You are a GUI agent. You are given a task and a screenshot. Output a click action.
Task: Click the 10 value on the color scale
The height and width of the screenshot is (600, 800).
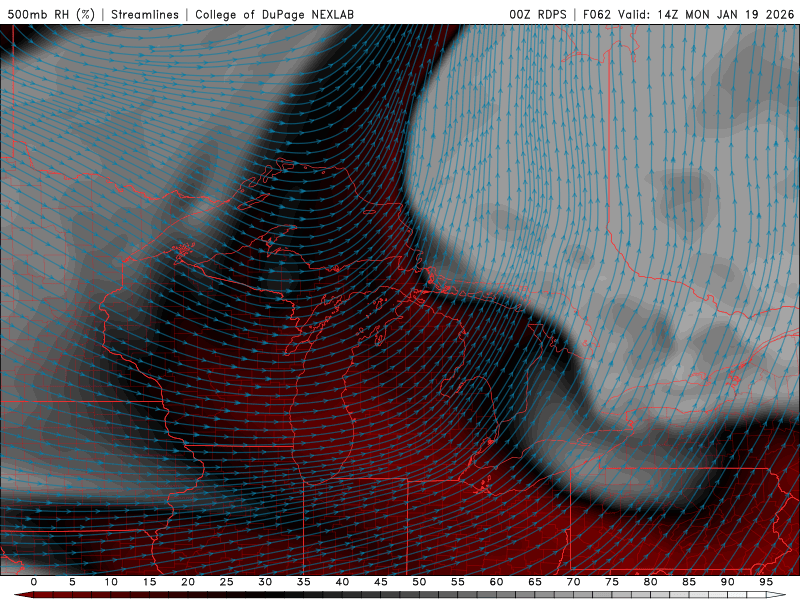click(x=111, y=582)
